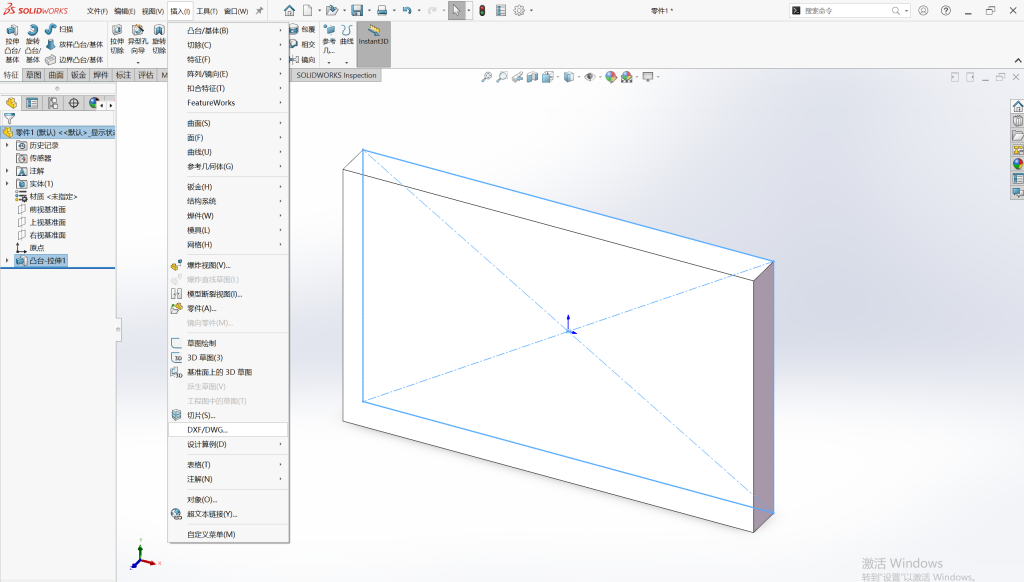Select the Sweep (扫描) tool
Image resolution: width=1024 pixels, height=582 pixels.
(x=59, y=29)
